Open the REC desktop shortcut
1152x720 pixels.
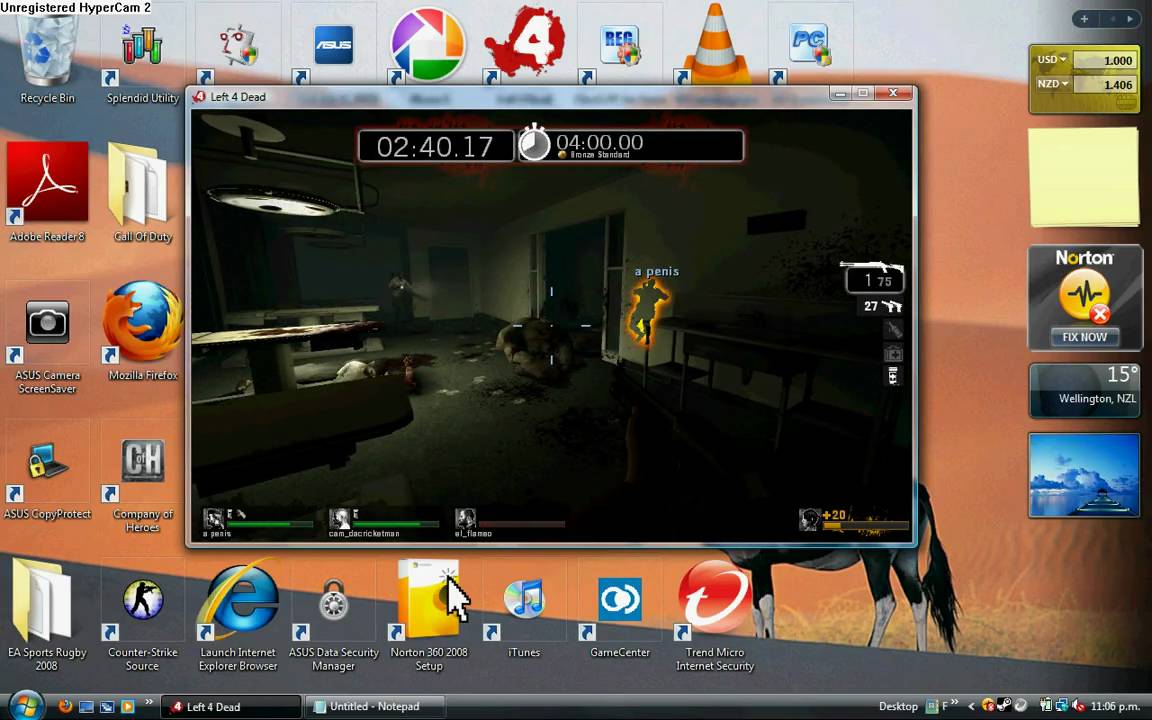point(619,46)
